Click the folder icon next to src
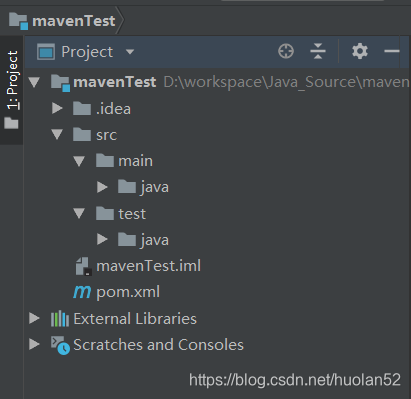Viewport: 411px width, 399px height. click(x=82, y=134)
